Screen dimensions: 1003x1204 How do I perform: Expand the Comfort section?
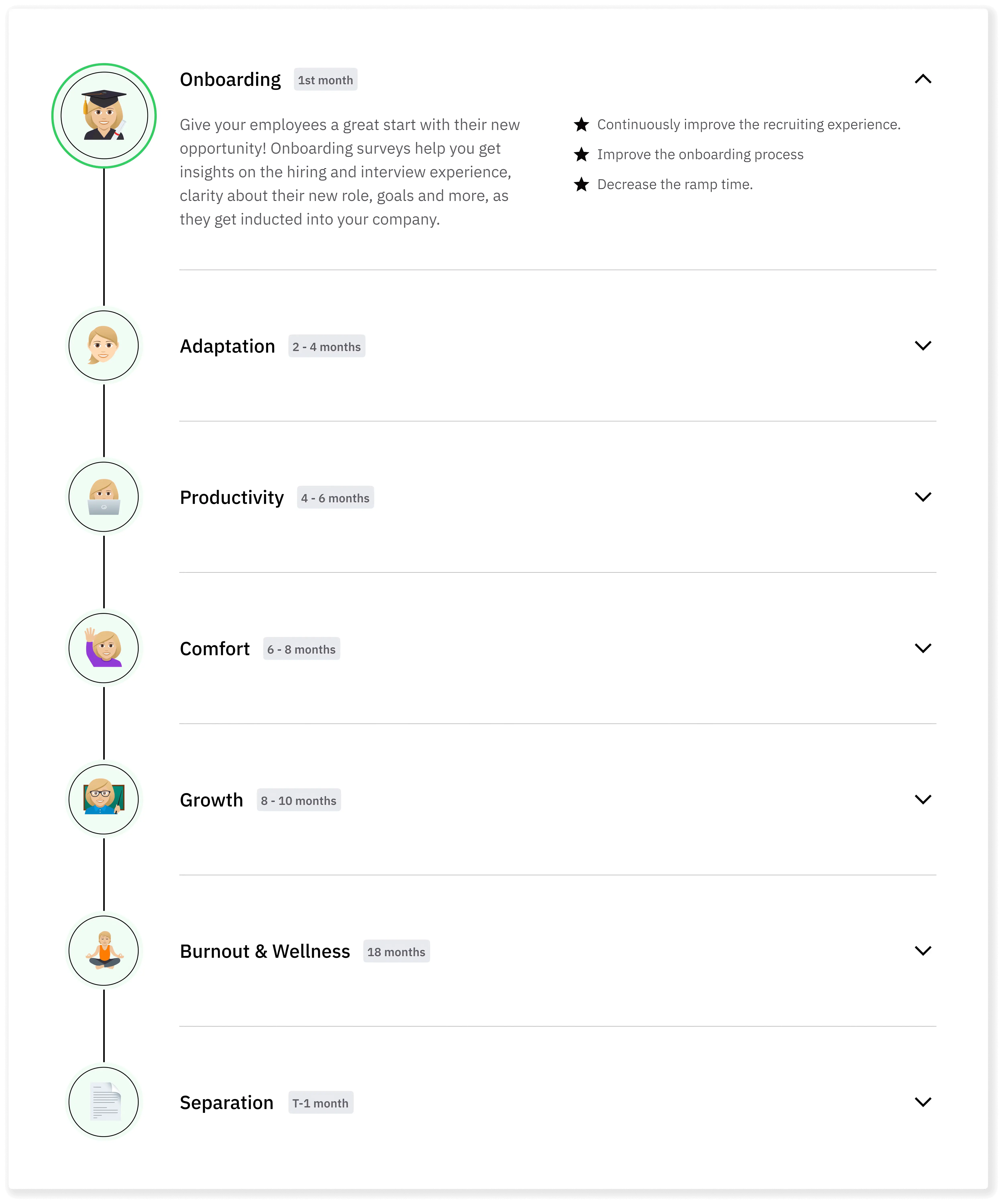pos(923,648)
